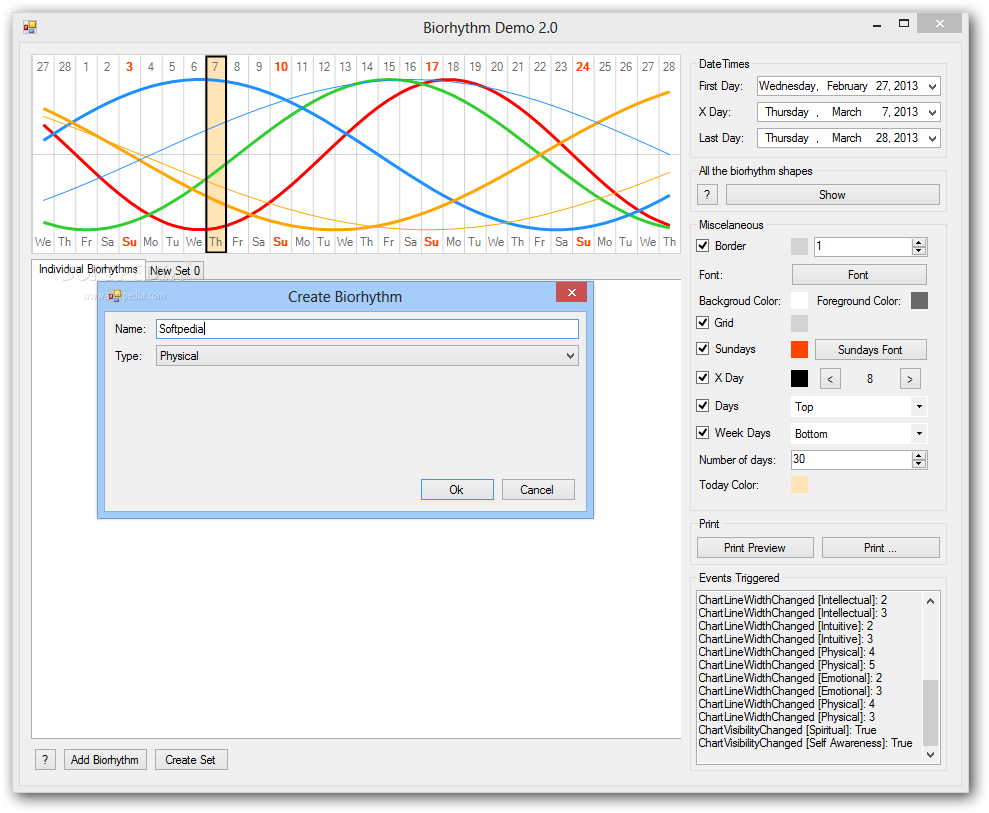This screenshot has width=989, height=813.
Task: Open the X Day date picker dropdown
Action: [x=932, y=112]
